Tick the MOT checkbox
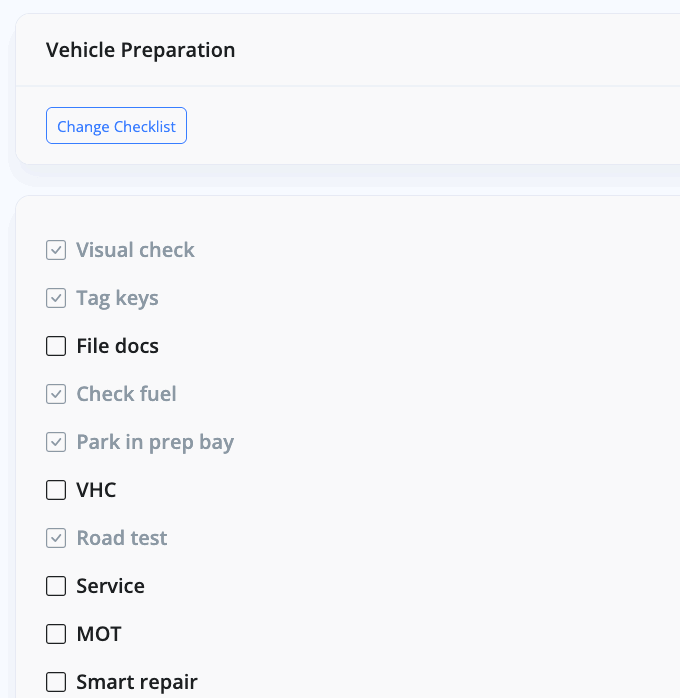 56,634
